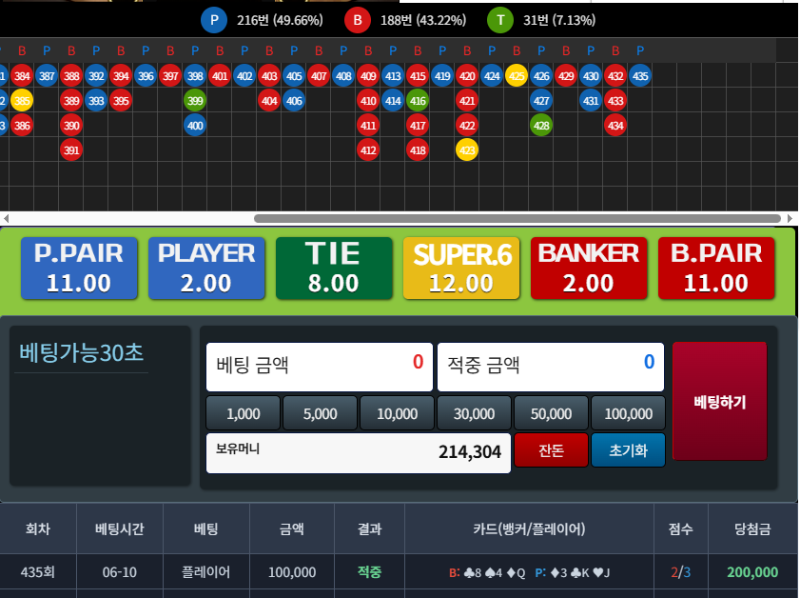Click the 베팅가능30초 countdown text
The image size is (800, 598).
pos(82,353)
